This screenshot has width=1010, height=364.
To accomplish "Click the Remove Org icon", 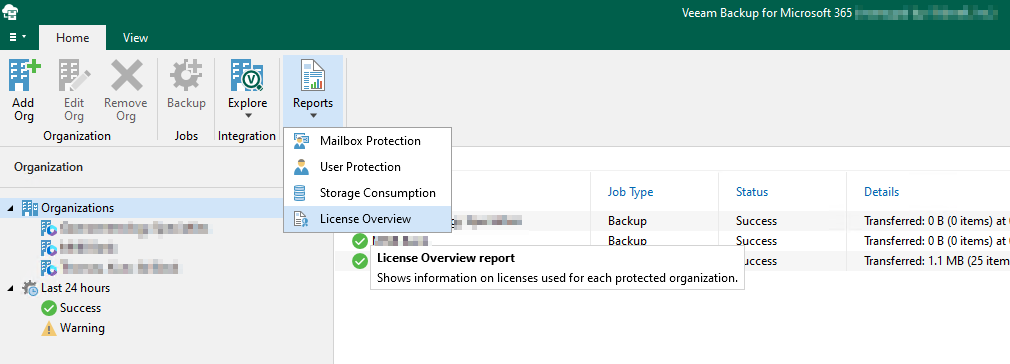I will click(126, 75).
